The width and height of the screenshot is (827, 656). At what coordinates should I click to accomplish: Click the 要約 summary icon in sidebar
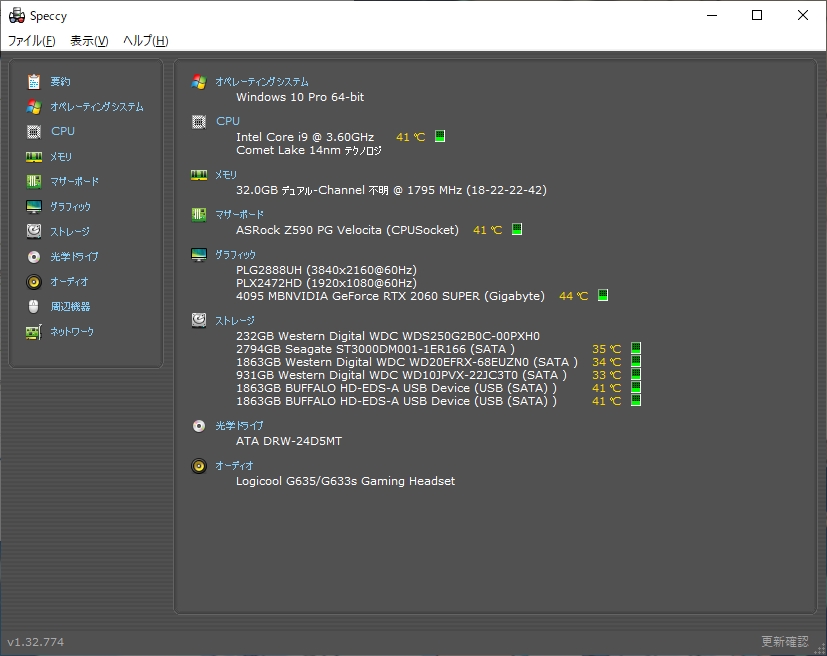34,81
